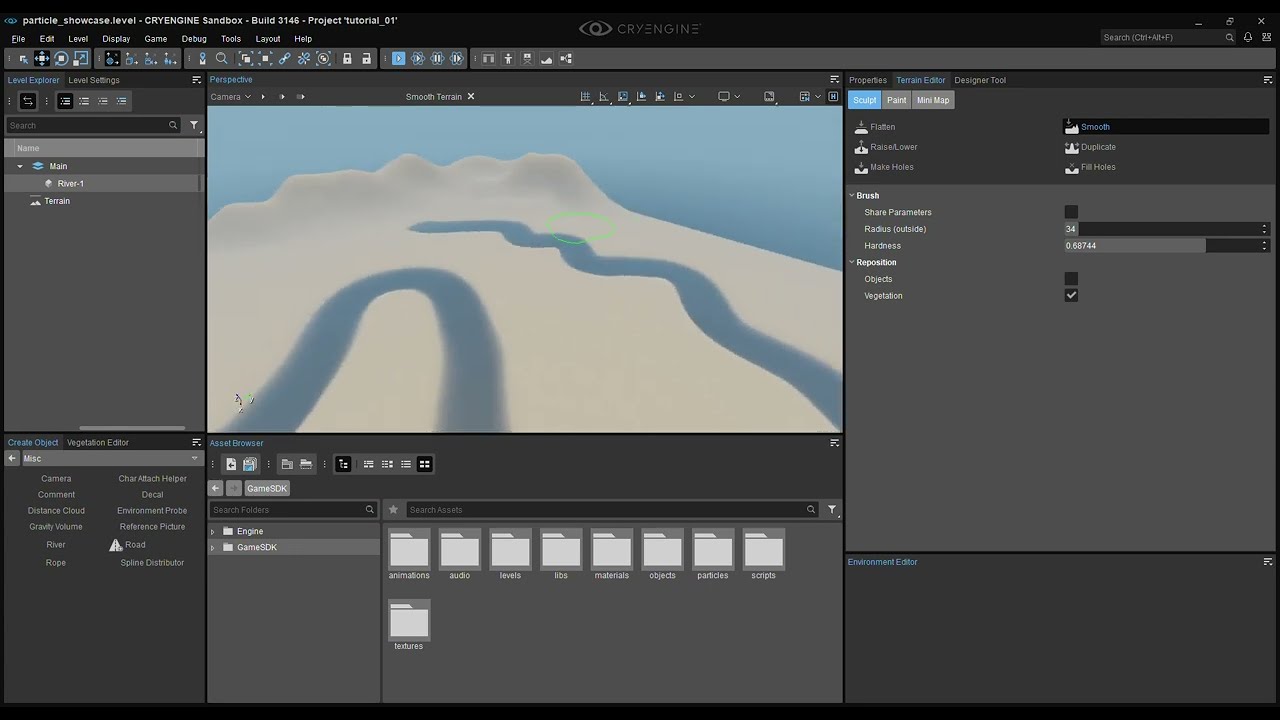This screenshot has width=1280, height=720.
Task: Toggle grid snapping icon in viewport header
Action: click(585, 97)
